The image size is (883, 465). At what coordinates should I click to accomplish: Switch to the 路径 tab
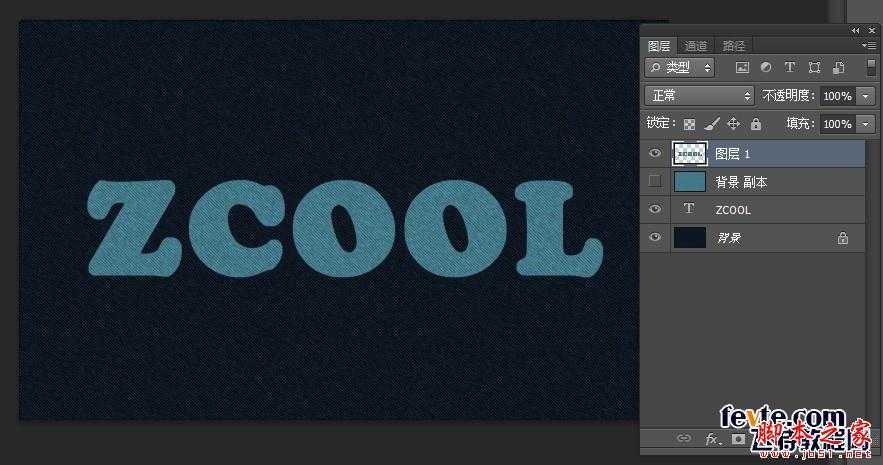pyautogui.click(x=733, y=46)
